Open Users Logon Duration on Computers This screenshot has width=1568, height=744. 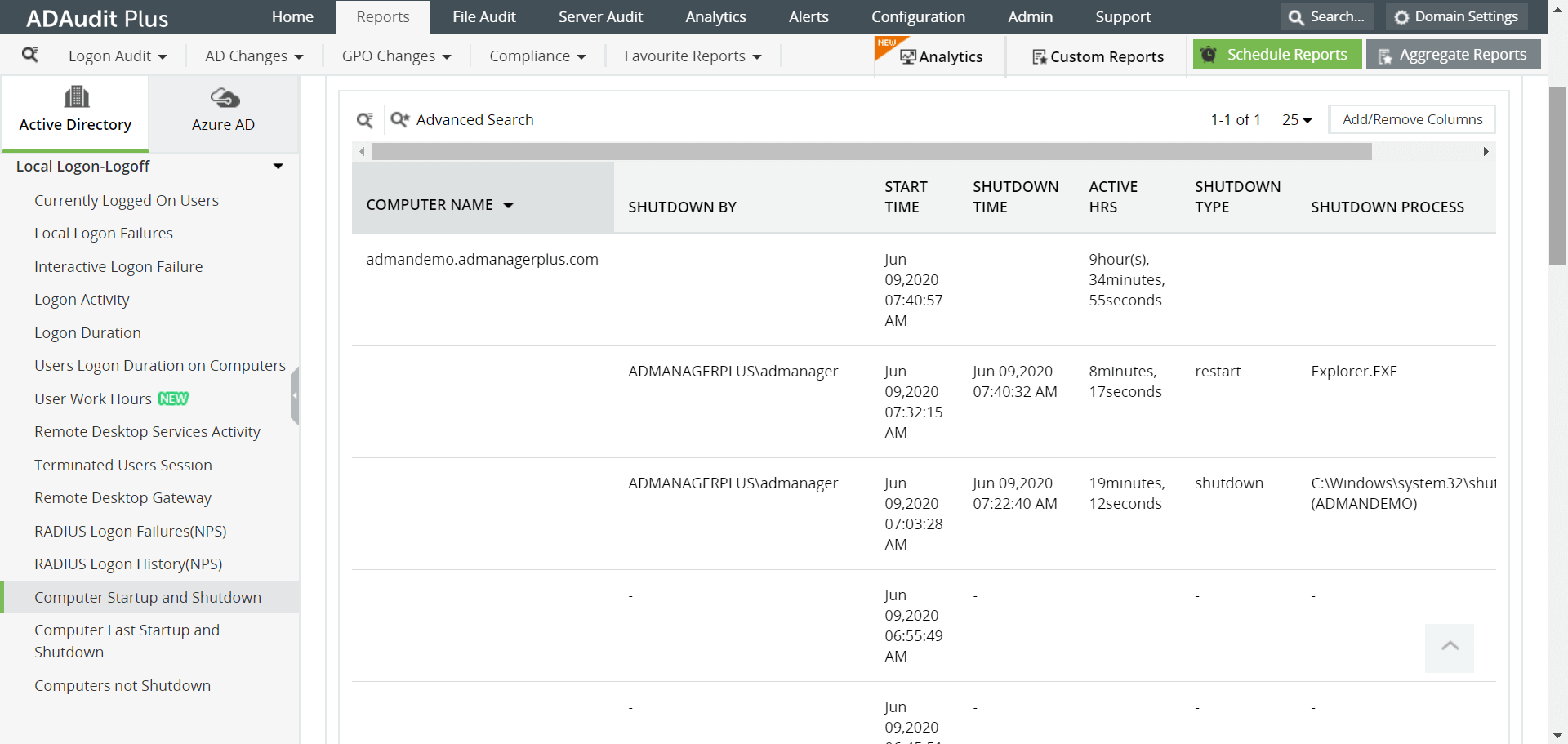pos(160,366)
